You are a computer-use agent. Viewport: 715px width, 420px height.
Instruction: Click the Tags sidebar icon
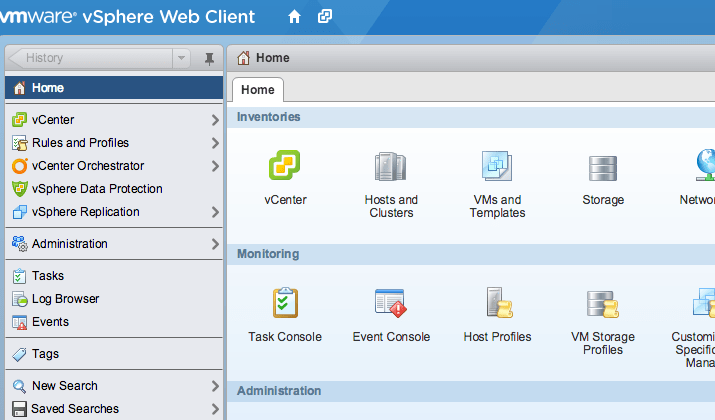point(19,354)
